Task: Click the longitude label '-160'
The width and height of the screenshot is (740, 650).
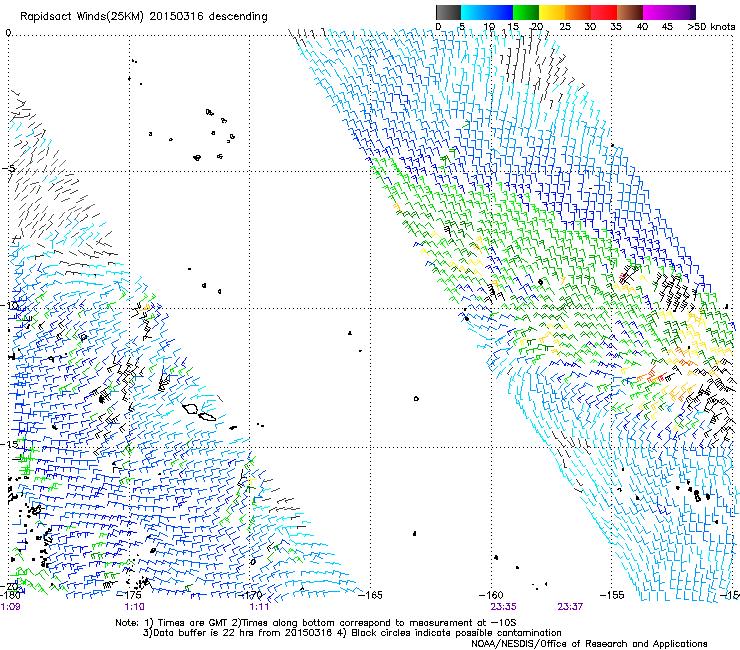Action: coord(491,595)
